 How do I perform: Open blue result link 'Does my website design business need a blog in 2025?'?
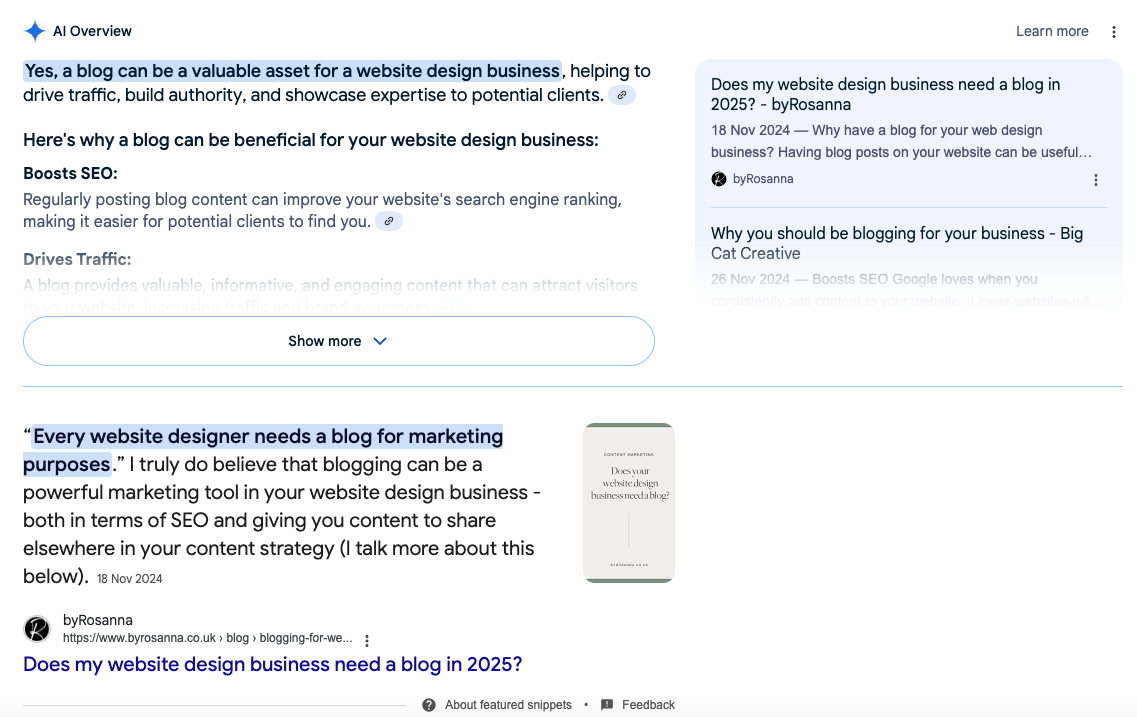(273, 664)
